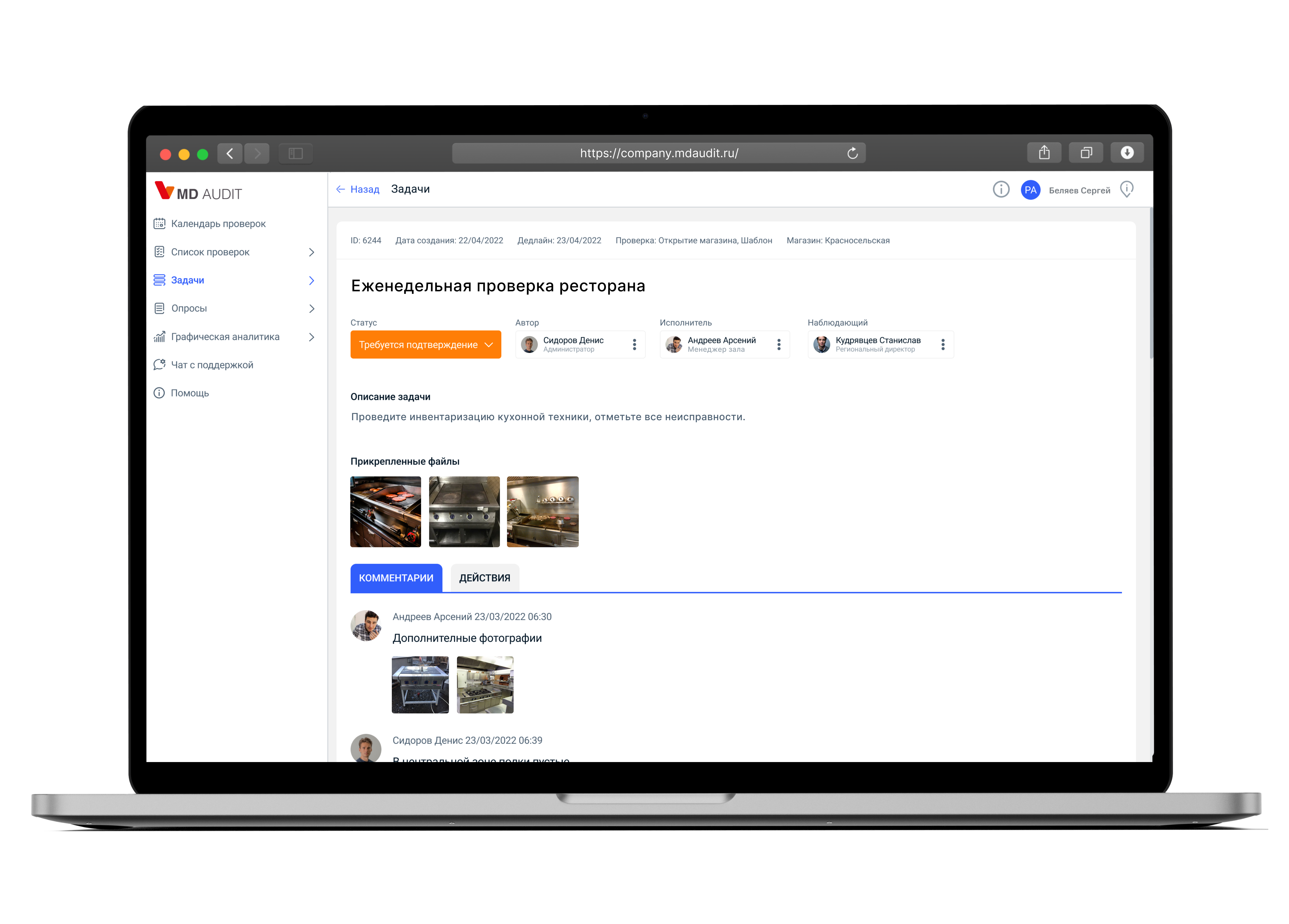Image resolution: width=1289 pixels, height=924 pixels.
Task: Open Список проверок menu item
Action: (x=210, y=252)
